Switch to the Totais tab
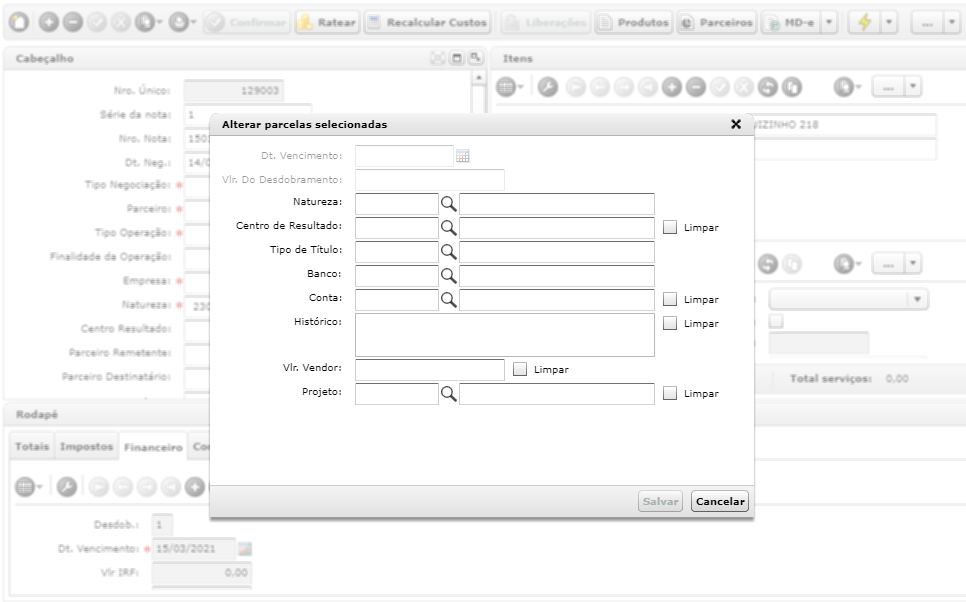The width and height of the screenshot is (966, 602). tap(32, 446)
